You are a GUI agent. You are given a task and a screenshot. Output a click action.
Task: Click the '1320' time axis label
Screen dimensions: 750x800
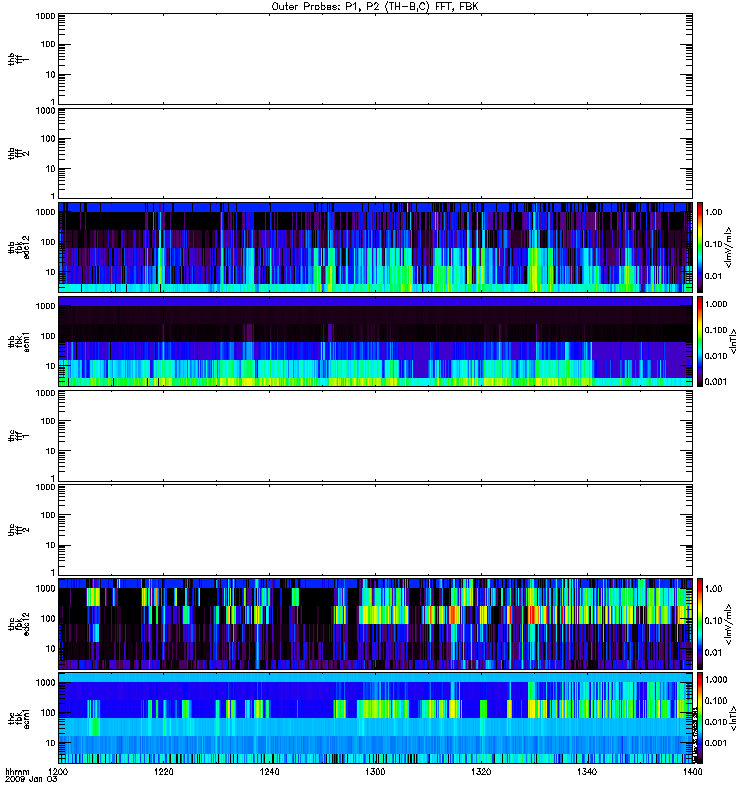481,771
